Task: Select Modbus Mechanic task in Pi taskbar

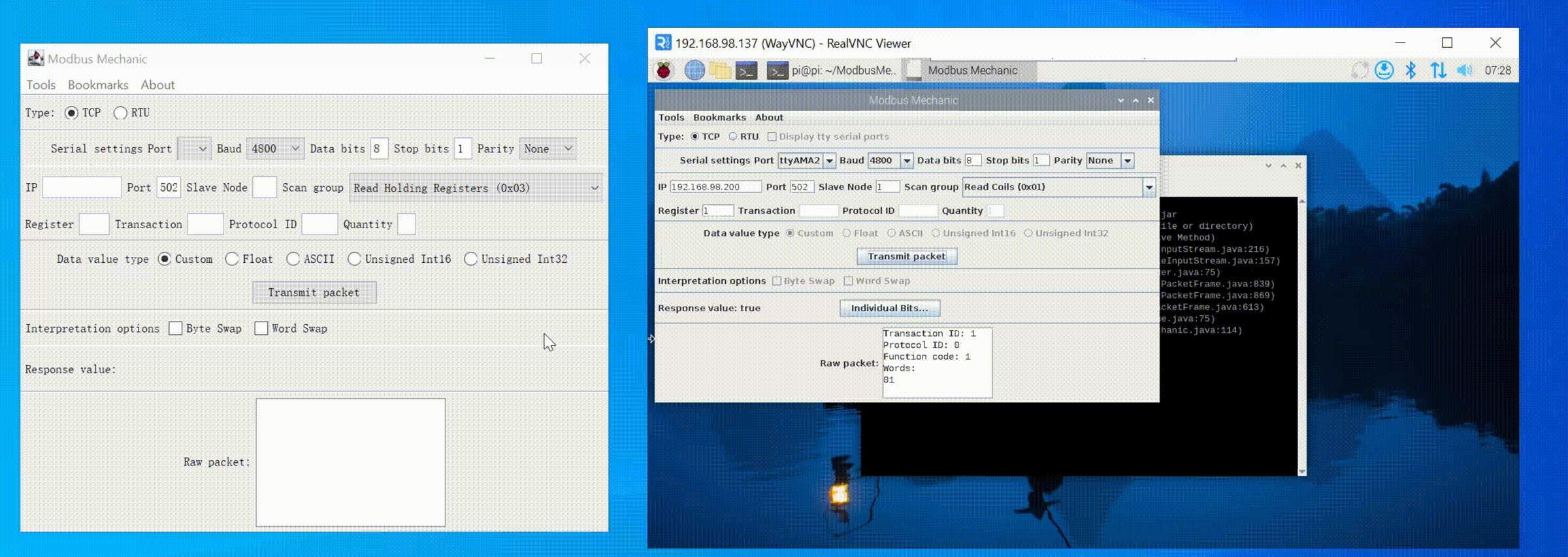Action: click(x=970, y=70)
